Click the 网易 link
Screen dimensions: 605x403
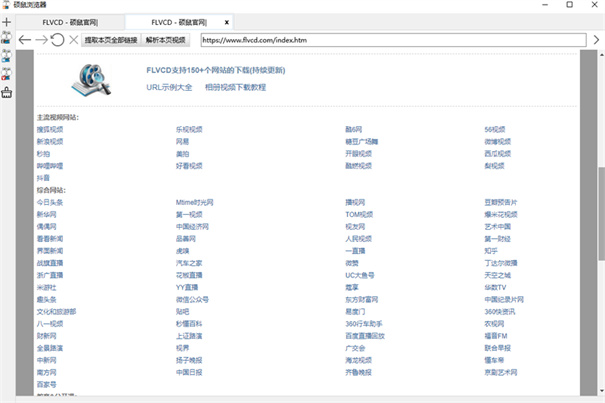183,142
